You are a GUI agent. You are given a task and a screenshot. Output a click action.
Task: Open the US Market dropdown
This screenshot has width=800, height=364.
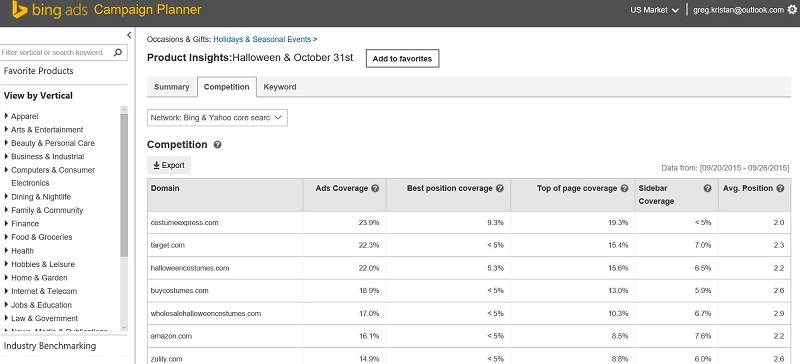[x=654, y=10]
